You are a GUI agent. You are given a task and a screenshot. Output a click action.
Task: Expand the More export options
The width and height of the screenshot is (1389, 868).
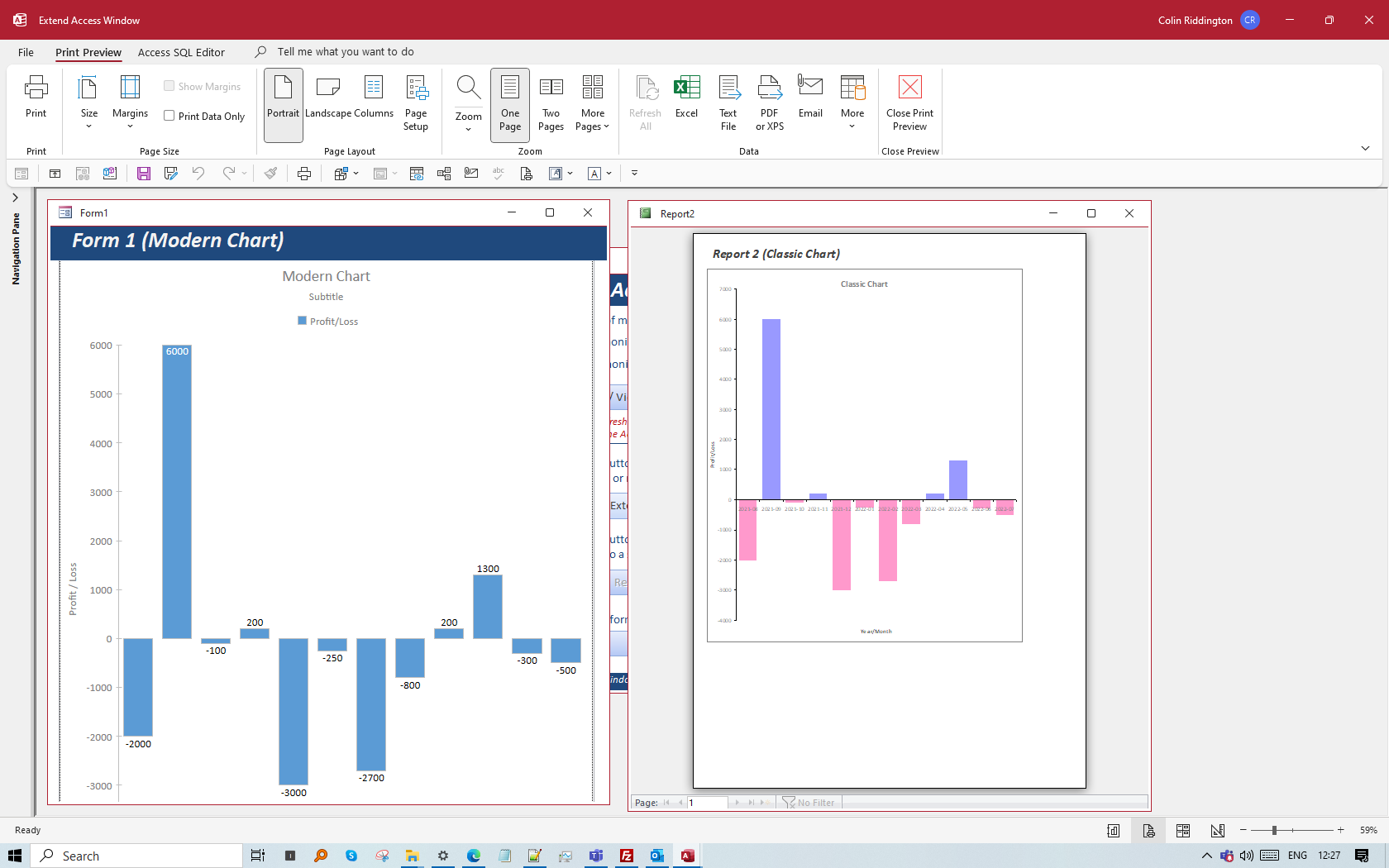[x=852, y=103]
